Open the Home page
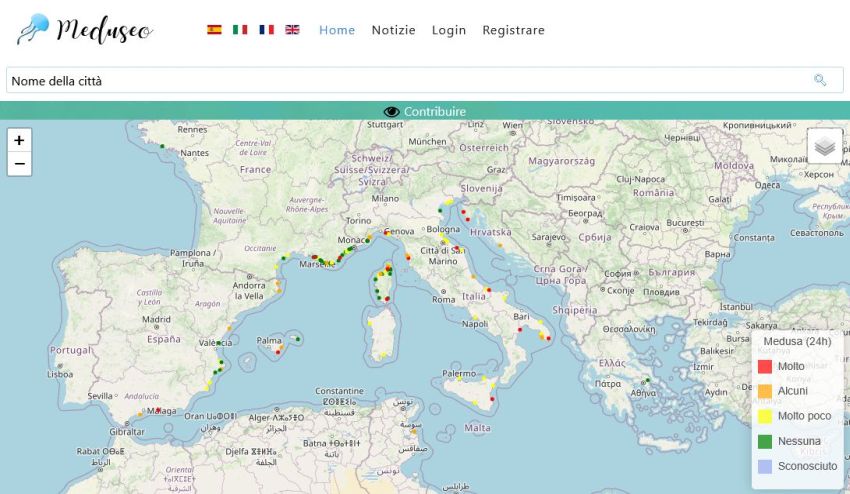Image resolution: width=850 pixels, height=494 pixels. (337, 30)
